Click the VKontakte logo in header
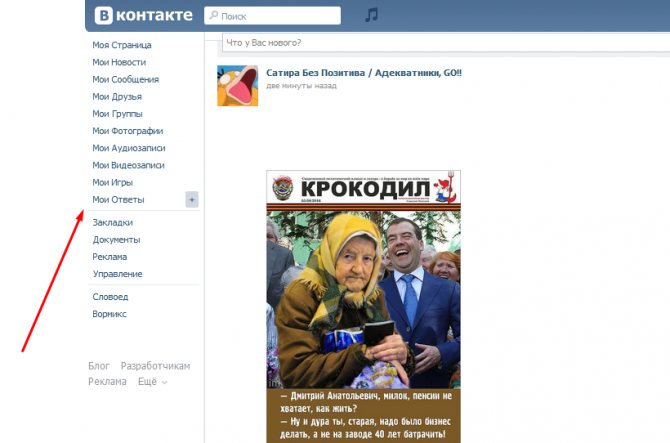 click(x=143, y=15)
